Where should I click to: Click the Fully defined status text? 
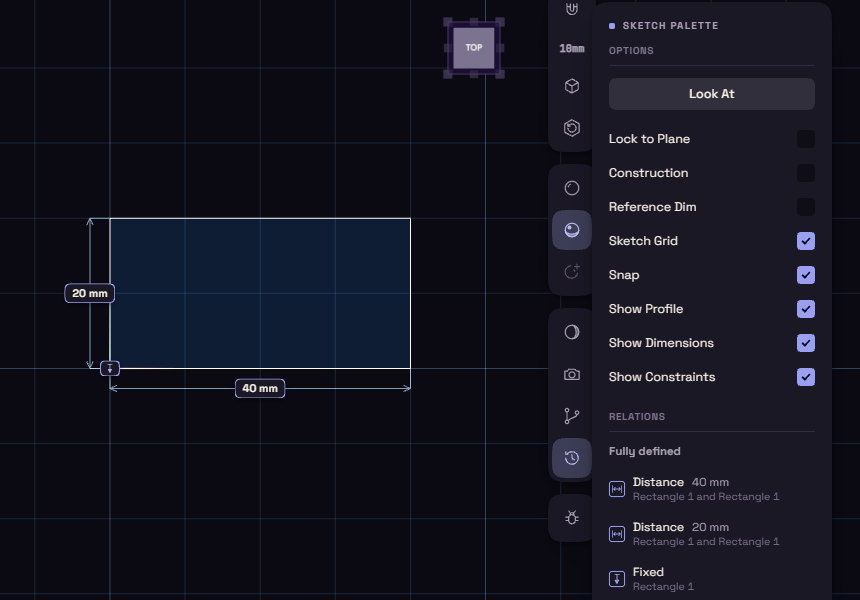pyautogui.click(x=644, y=451)
